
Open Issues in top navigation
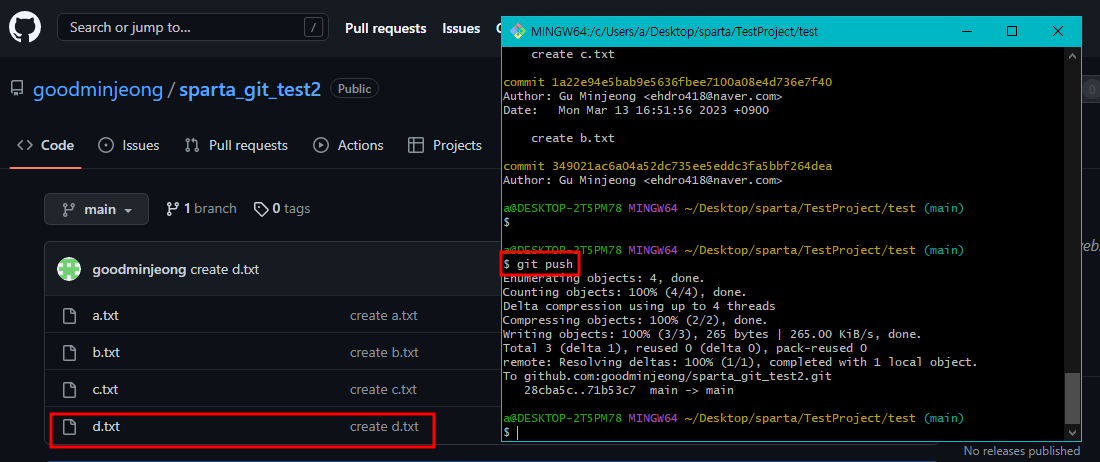(461, 29)
